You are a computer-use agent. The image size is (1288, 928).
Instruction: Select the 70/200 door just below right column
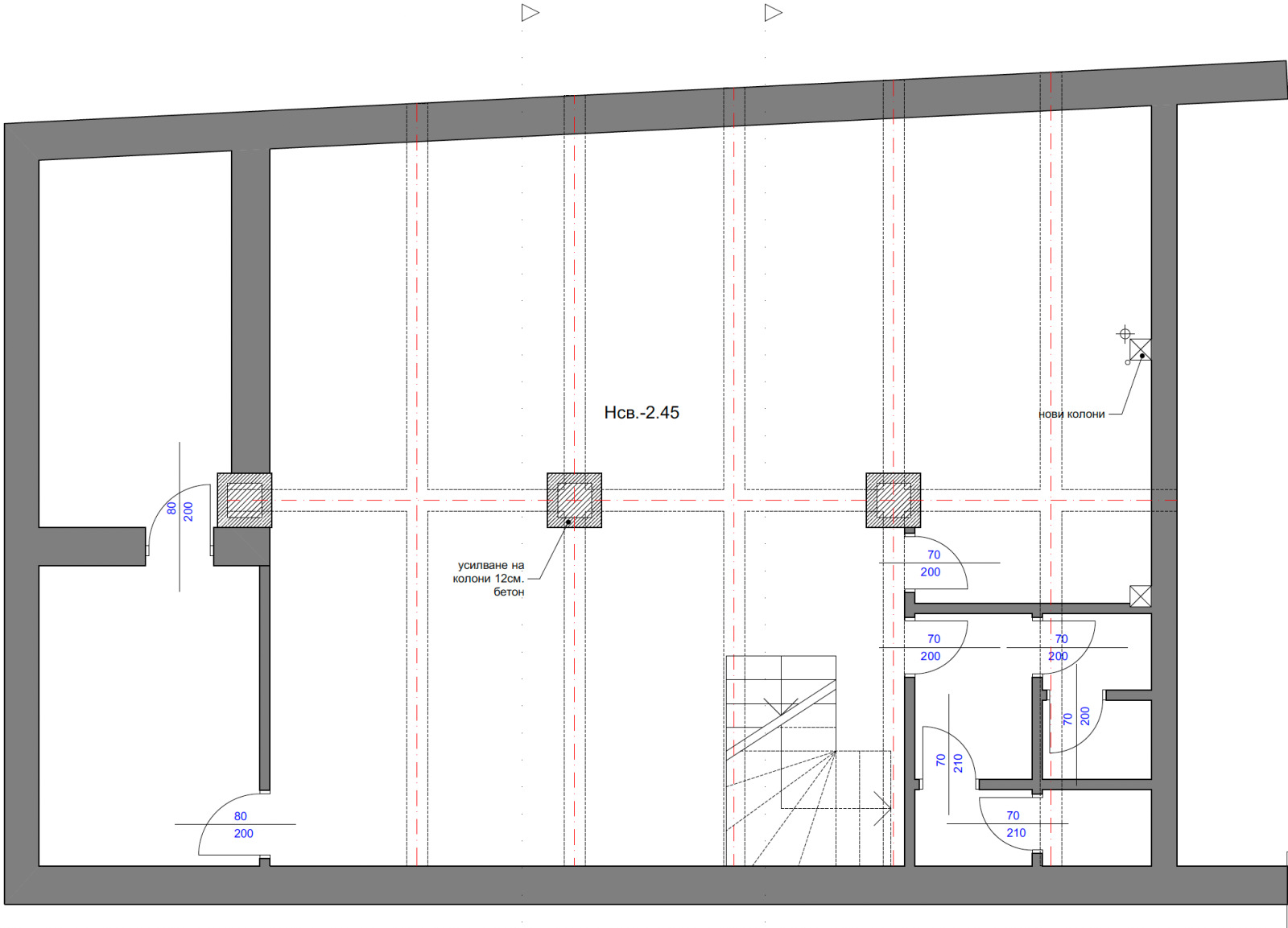click(x=931, y=563)
